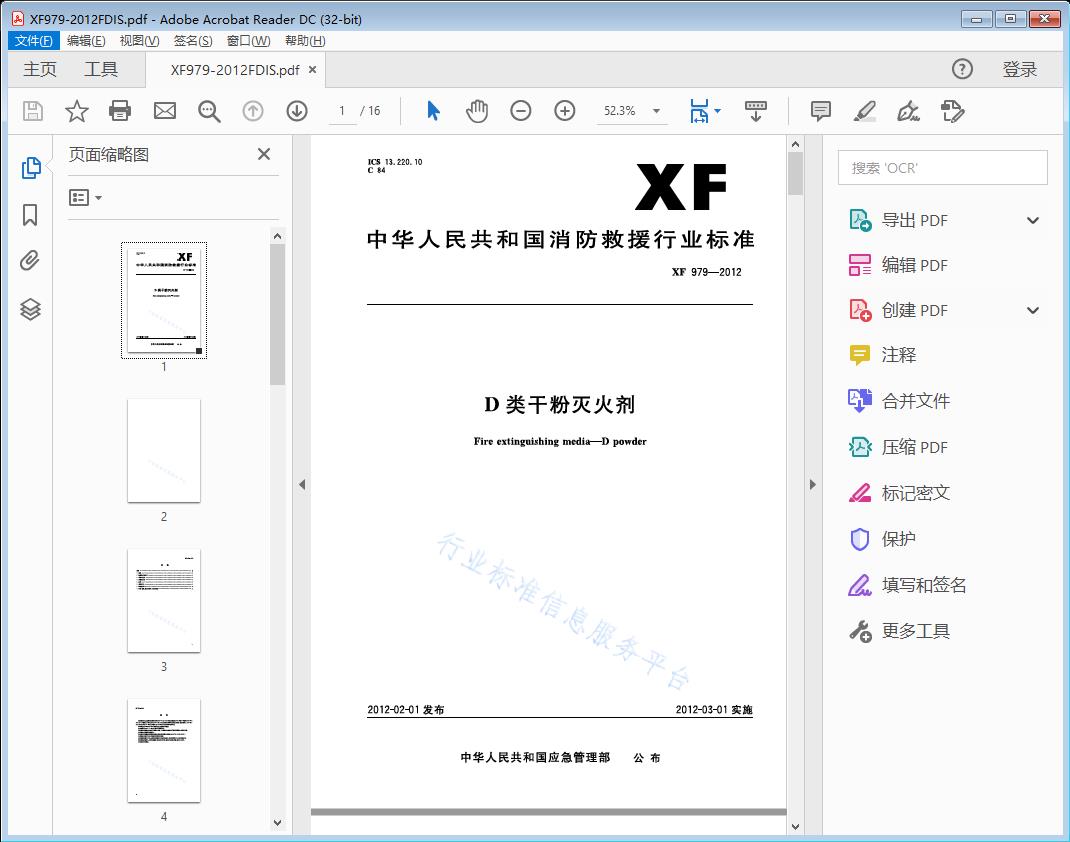1070x842 pixels.
Task: Select page 2 thumbnail in the sidebar
Action: pos(164,451)
